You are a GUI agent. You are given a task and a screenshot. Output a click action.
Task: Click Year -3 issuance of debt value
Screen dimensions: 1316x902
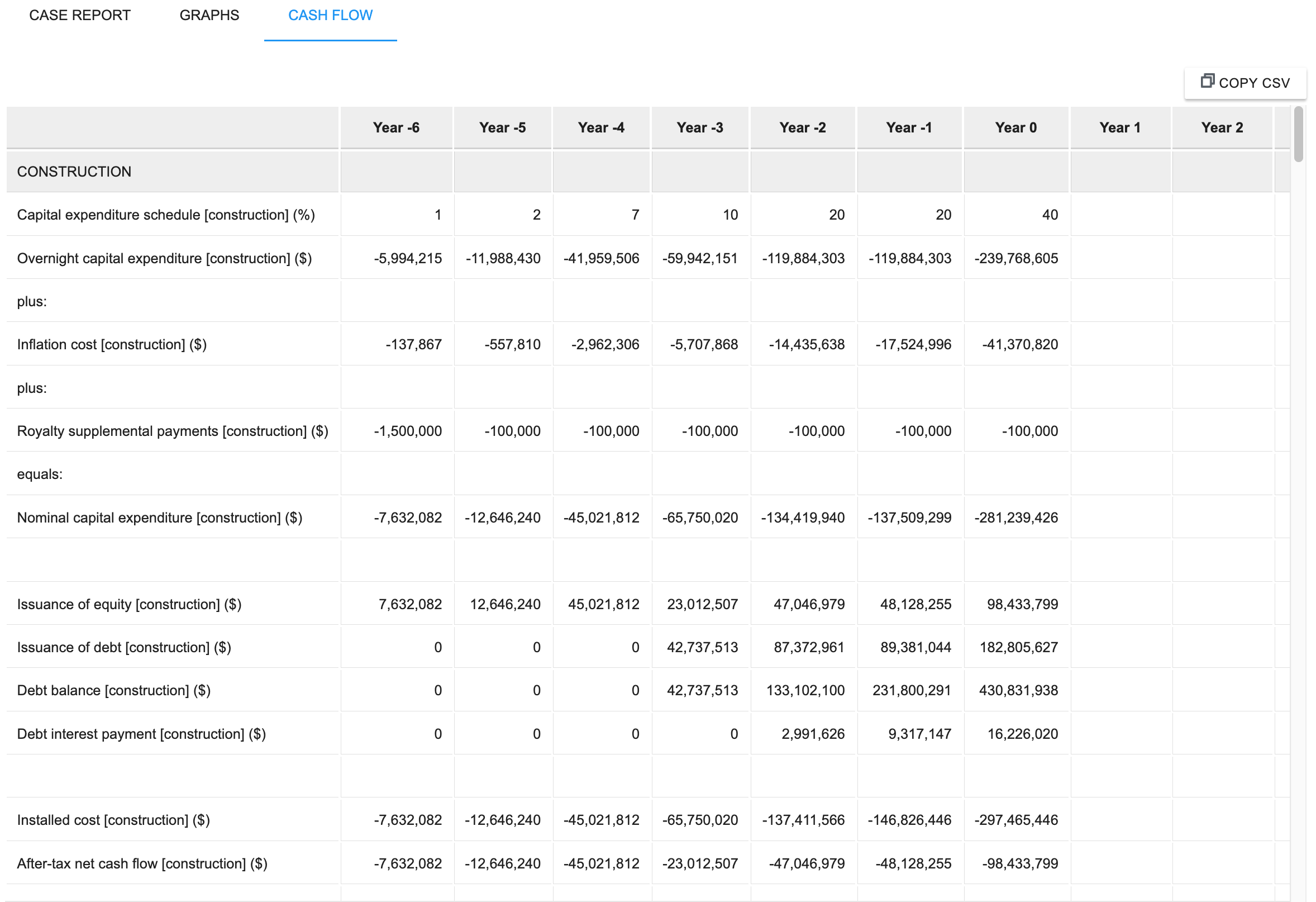tap(702, 648)
